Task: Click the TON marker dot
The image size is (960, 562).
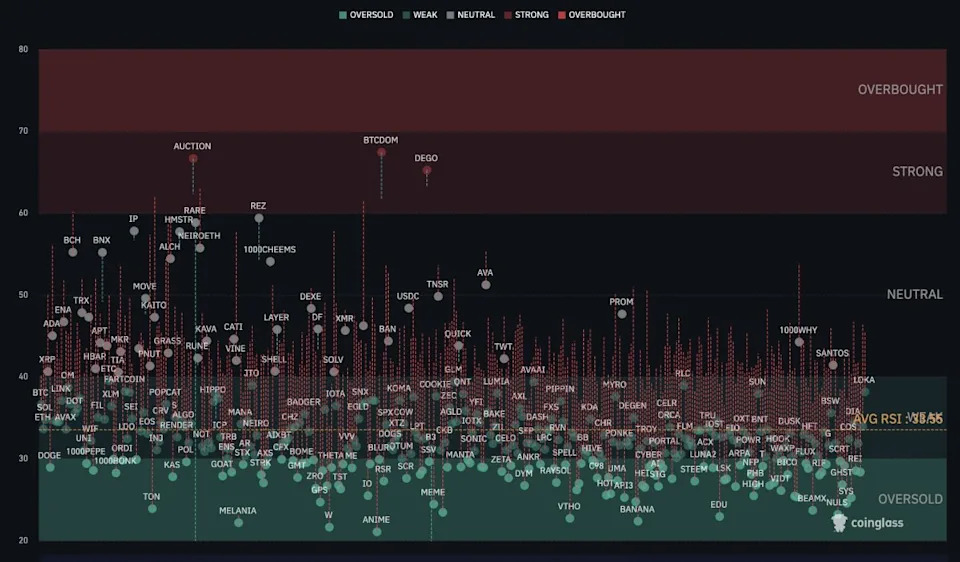Action: click(x=152, y=509)
